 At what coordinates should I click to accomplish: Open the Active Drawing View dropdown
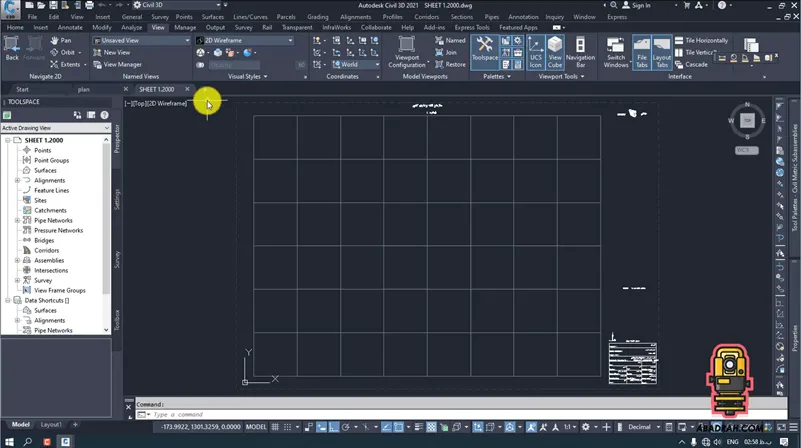tap(54, 128)
